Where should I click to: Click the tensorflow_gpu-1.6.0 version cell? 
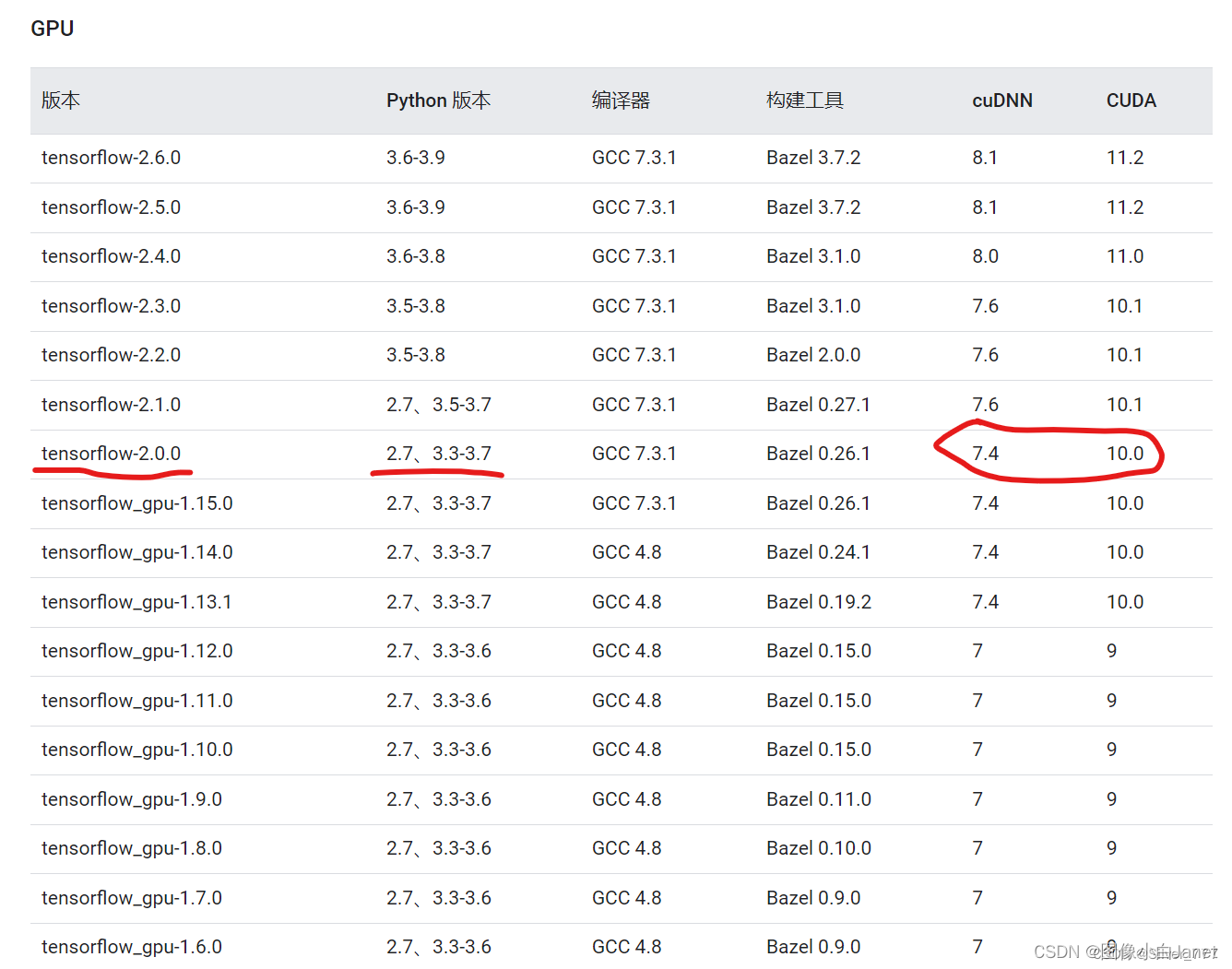(132, 947)
